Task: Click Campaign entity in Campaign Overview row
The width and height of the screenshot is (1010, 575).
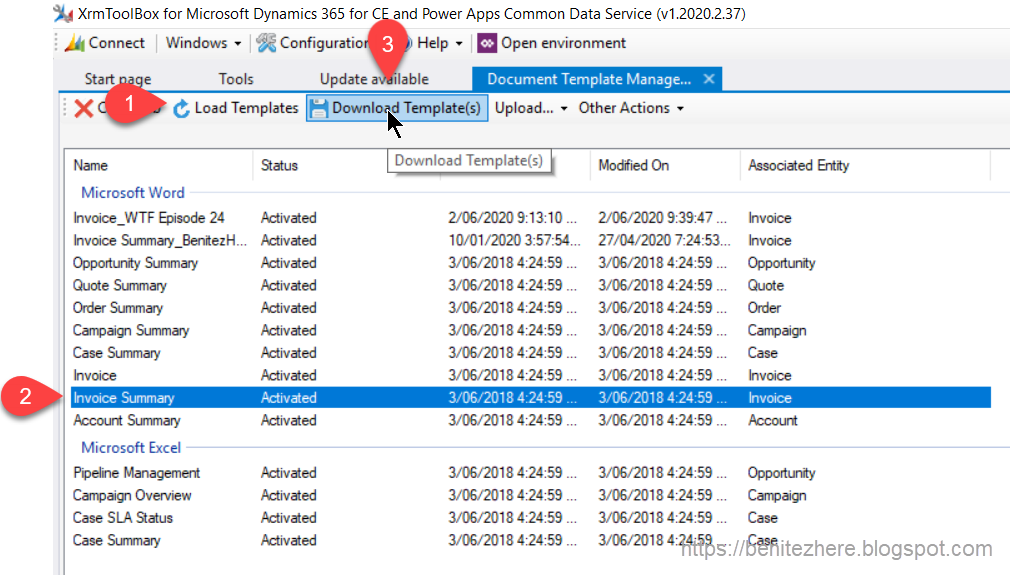Action: 777,495
